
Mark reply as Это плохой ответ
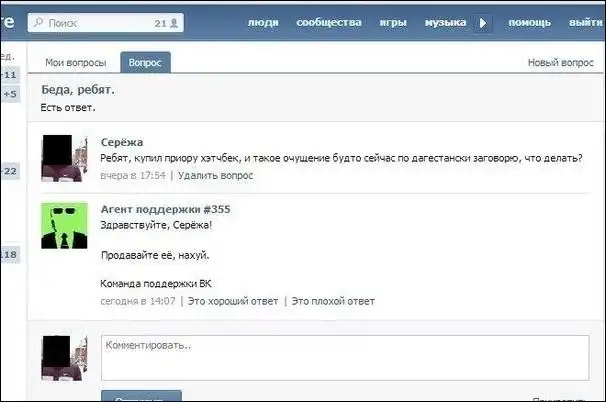point(333,300)
